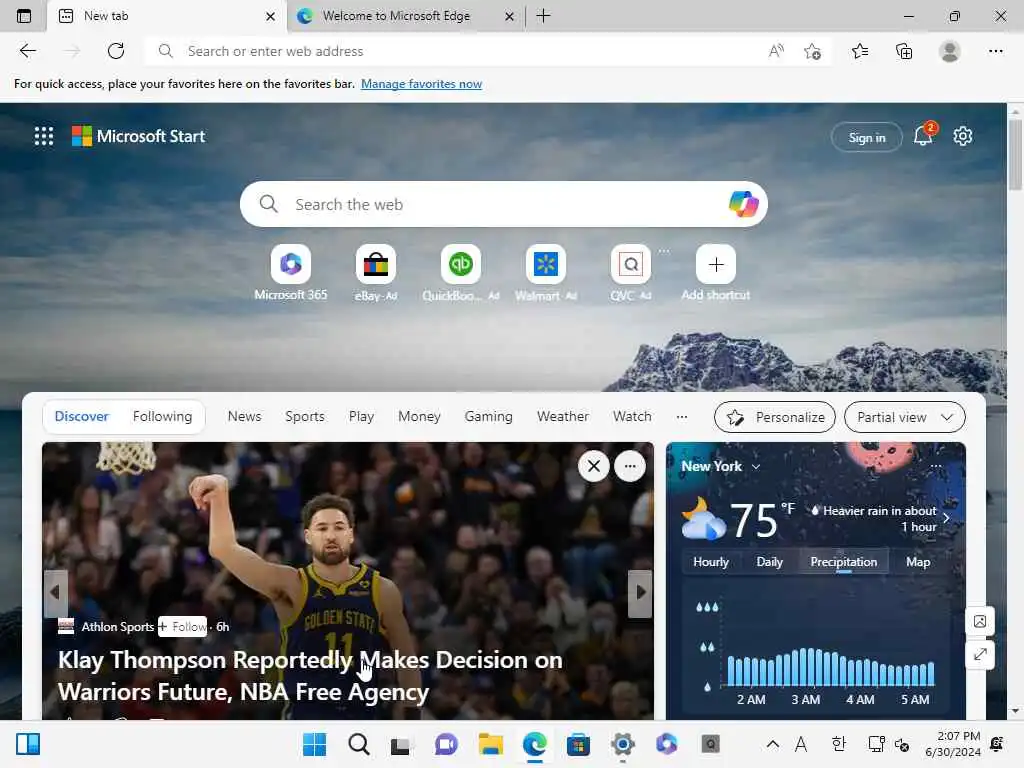1024x768 pixels.
Task: Switch to the Following feed tab
Action: point(162,417)
